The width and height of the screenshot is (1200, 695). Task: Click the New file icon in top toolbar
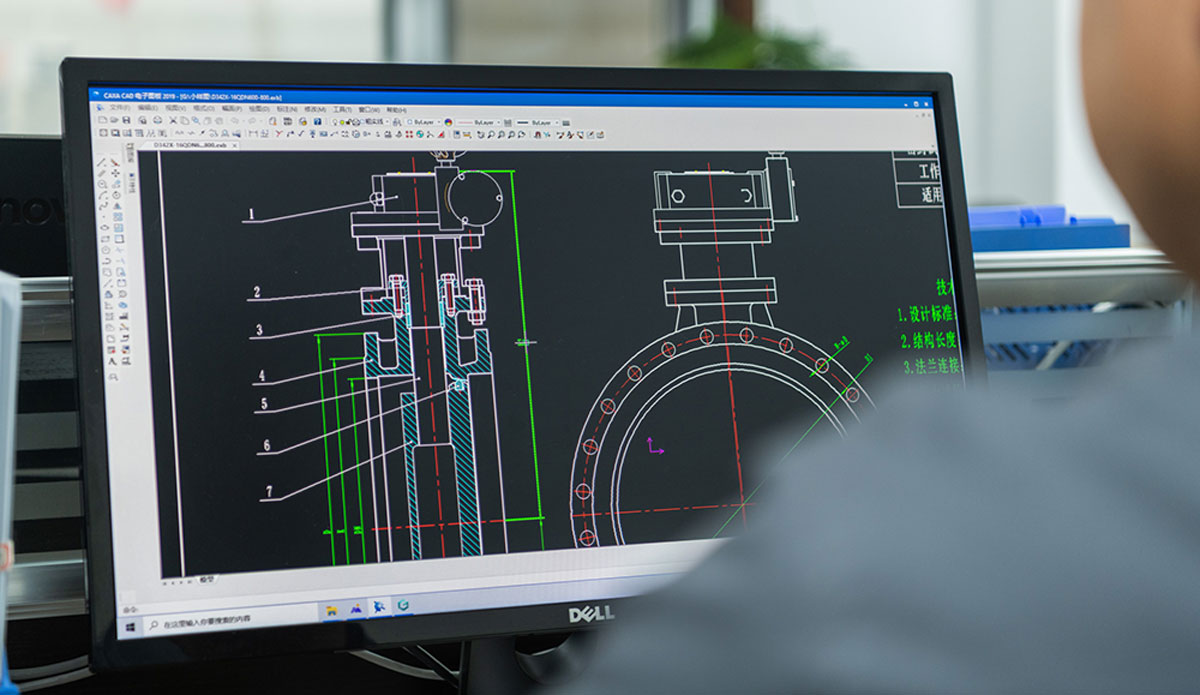click(103, 122)
